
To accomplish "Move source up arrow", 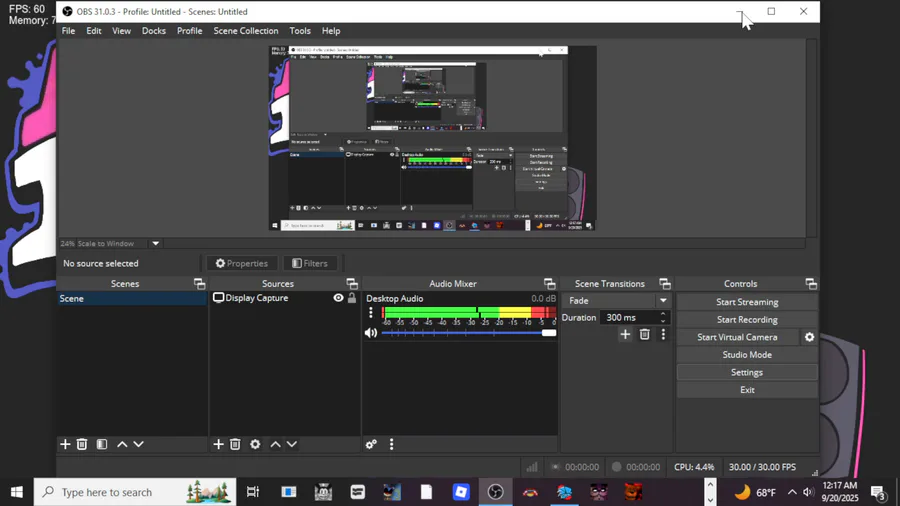I will [276, 444].
